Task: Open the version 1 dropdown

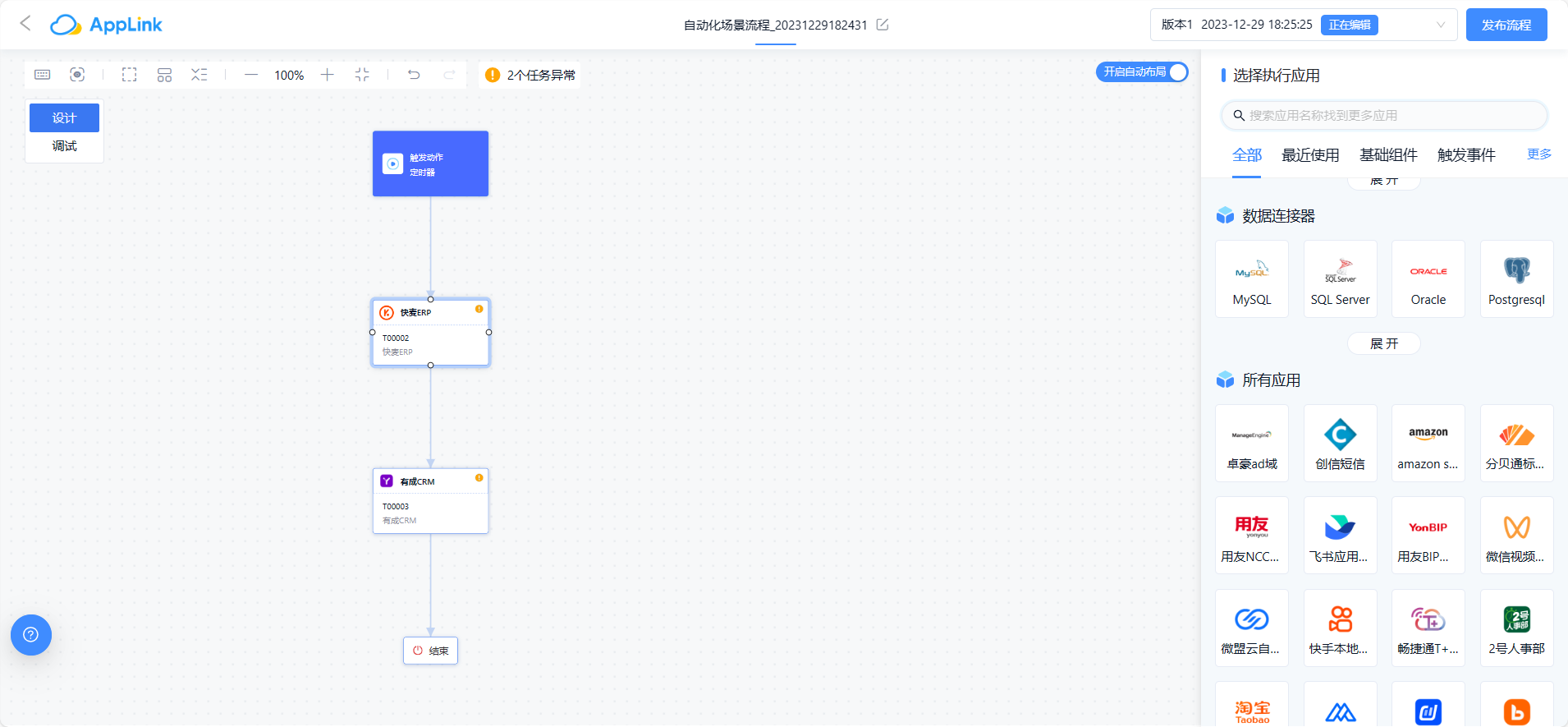Action: [1303, 25]
